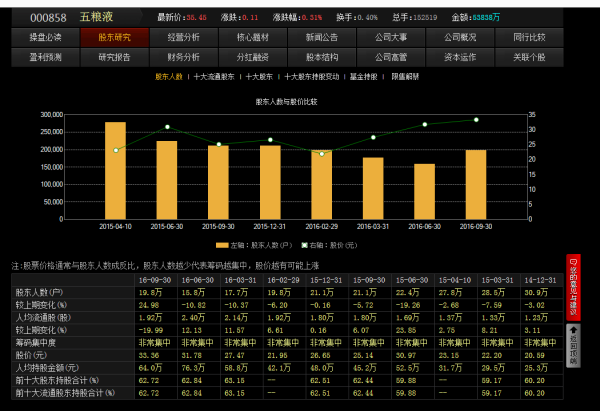Click the gray 返回顶部 button
Image resolution: width=600 pixels, height=411 pixels.
tap(573, 346)
